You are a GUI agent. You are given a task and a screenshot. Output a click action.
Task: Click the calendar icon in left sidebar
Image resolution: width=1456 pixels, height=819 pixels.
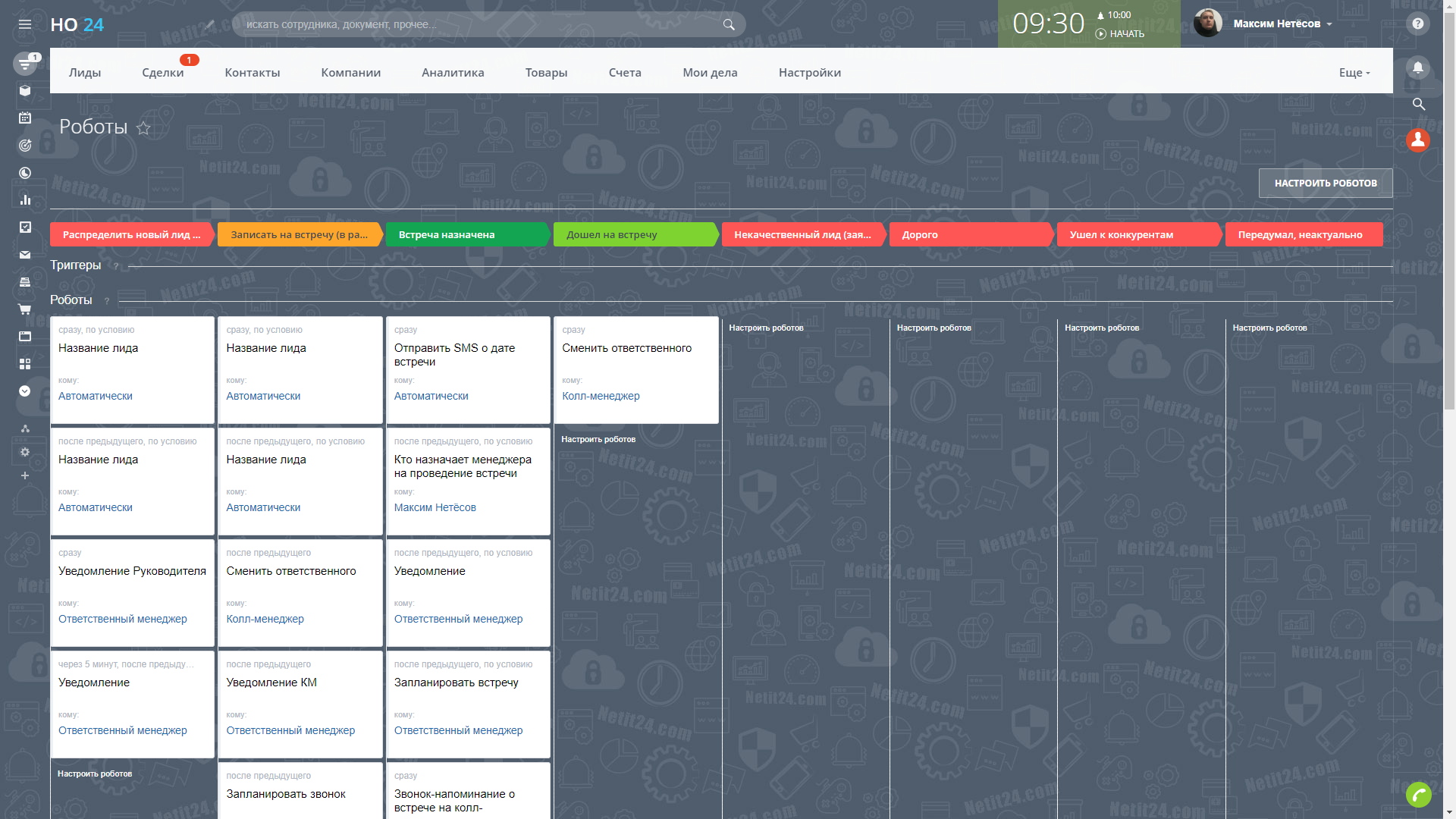25,118
